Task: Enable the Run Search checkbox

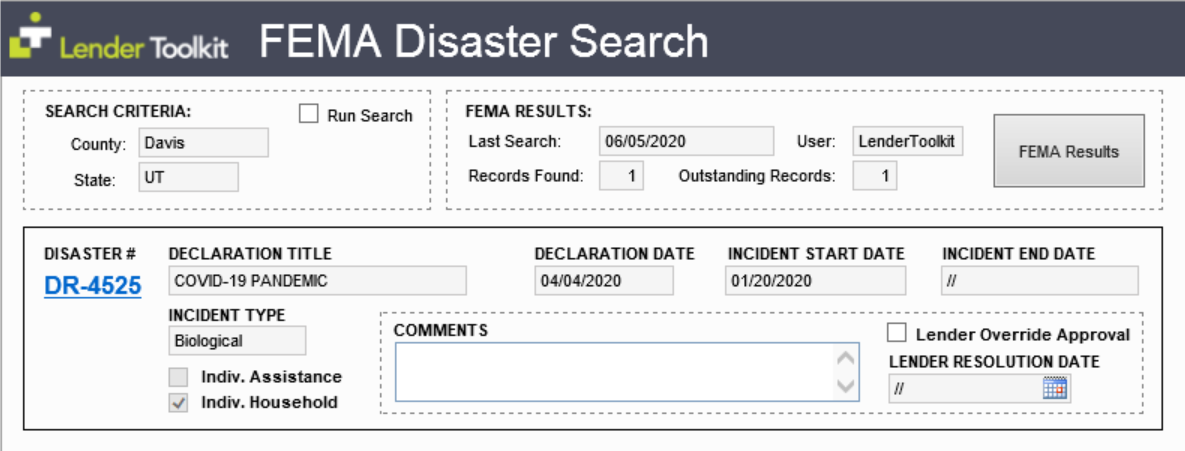Action: [309, 115]
